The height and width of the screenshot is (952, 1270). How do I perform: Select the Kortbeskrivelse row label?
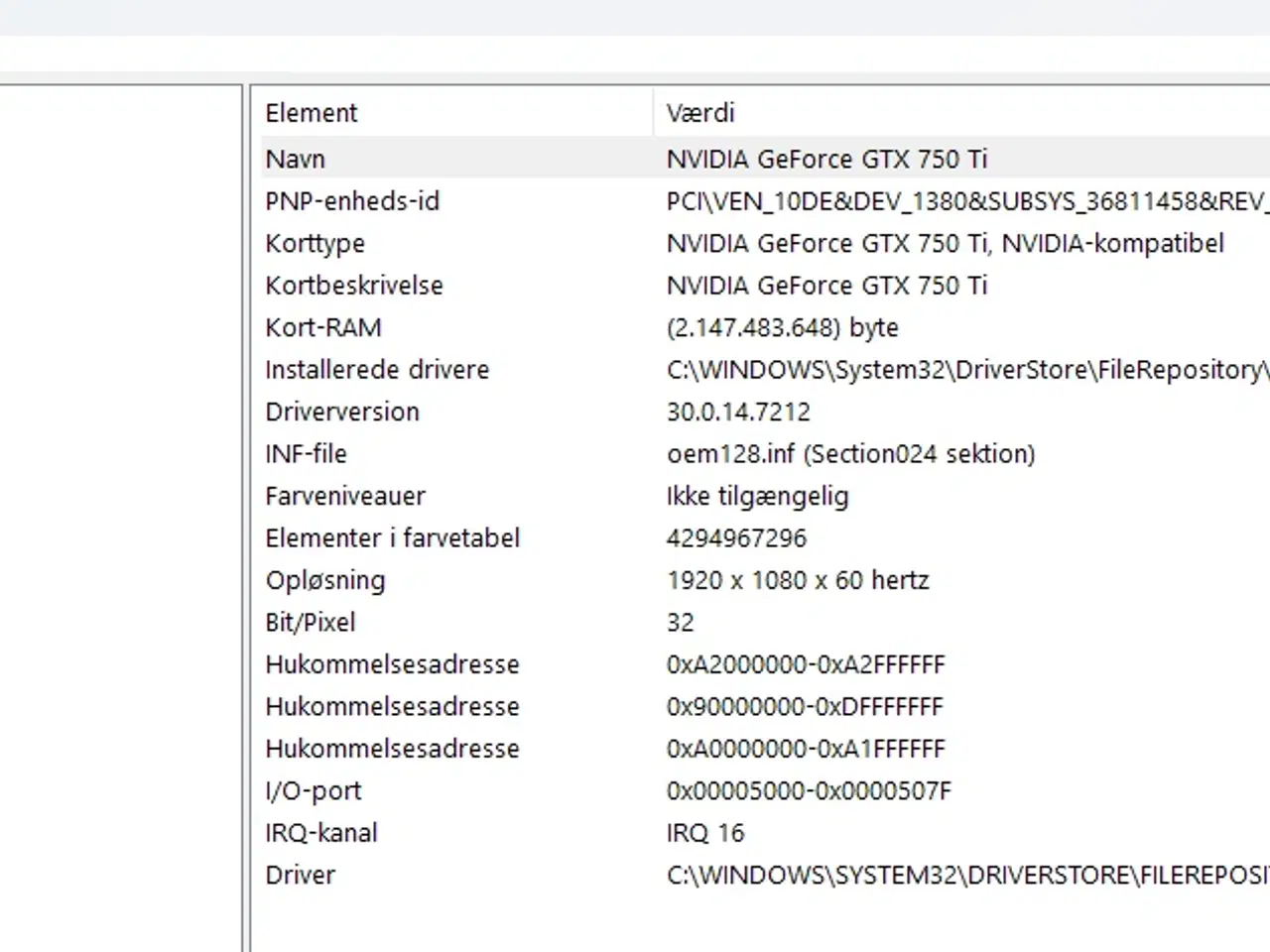[354, 286]
